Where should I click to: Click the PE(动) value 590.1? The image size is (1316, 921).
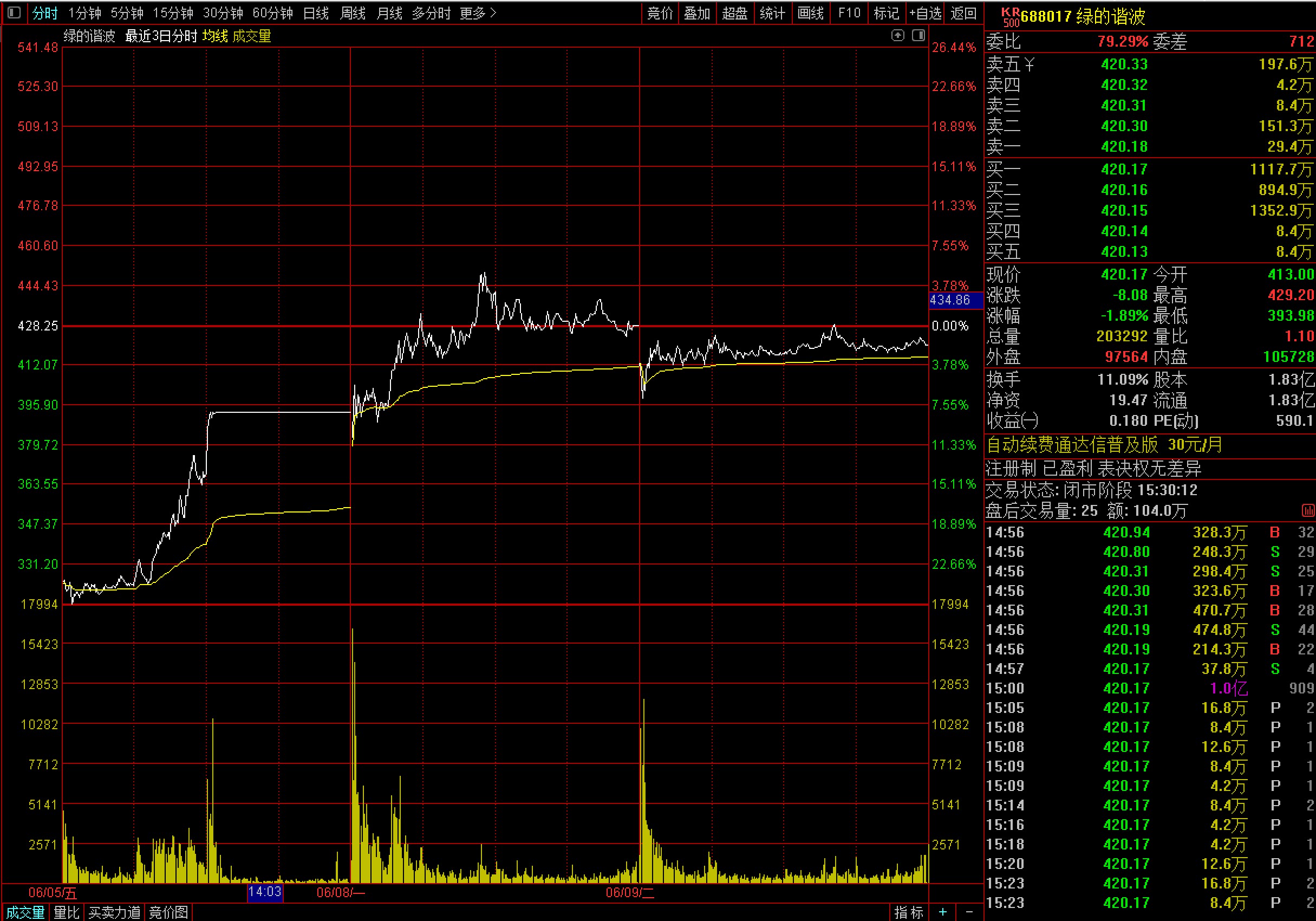(x=1294, y=421)
